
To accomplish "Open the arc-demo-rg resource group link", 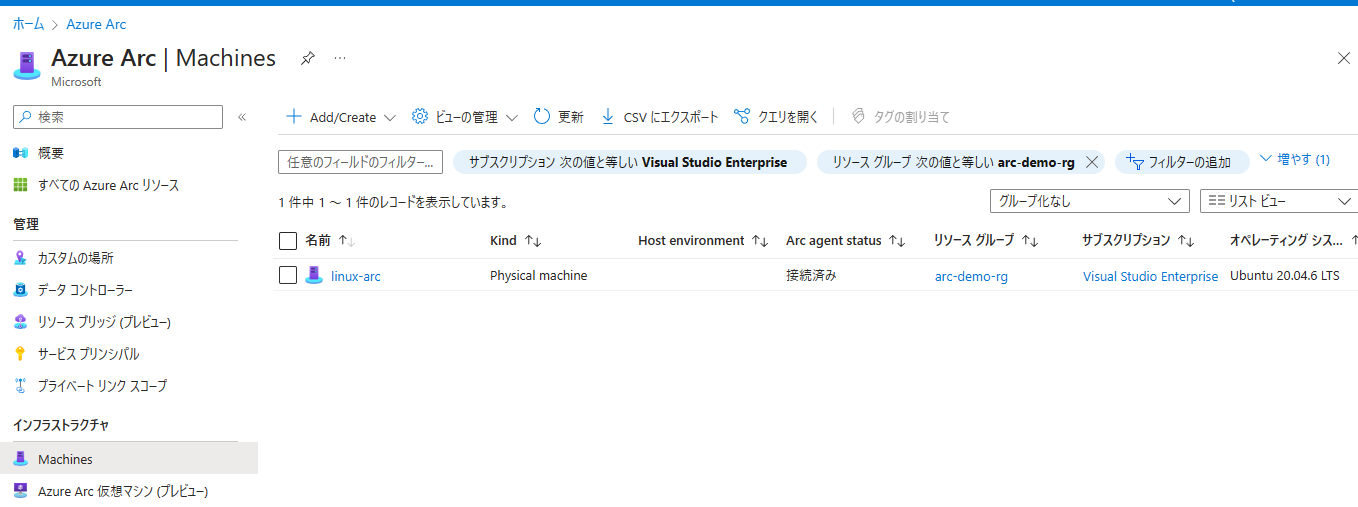I will click(x=971, y=276).
